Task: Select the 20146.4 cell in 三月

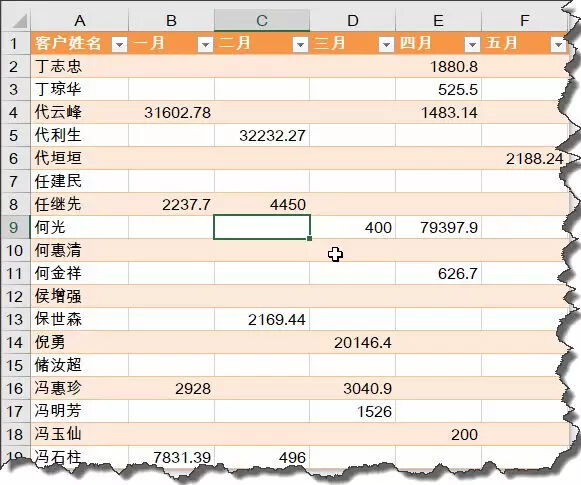Action: [352, 342]
